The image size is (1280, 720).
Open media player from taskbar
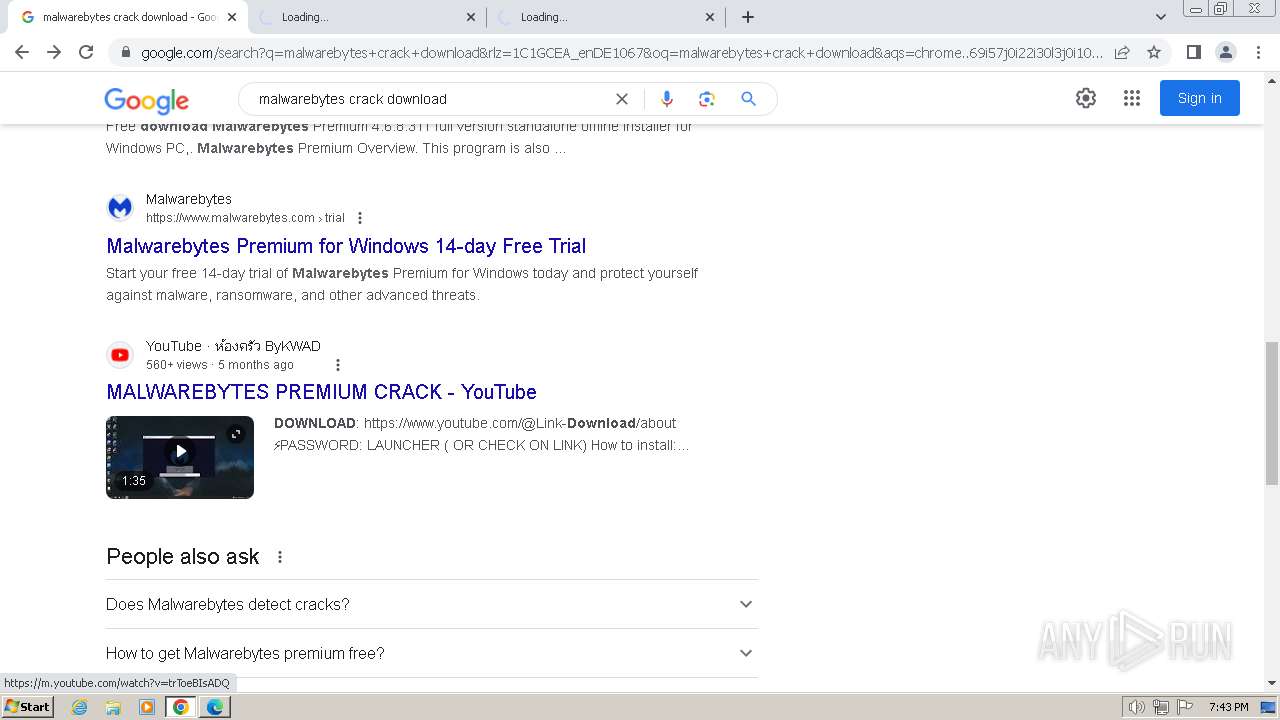(x=147, y=707)
